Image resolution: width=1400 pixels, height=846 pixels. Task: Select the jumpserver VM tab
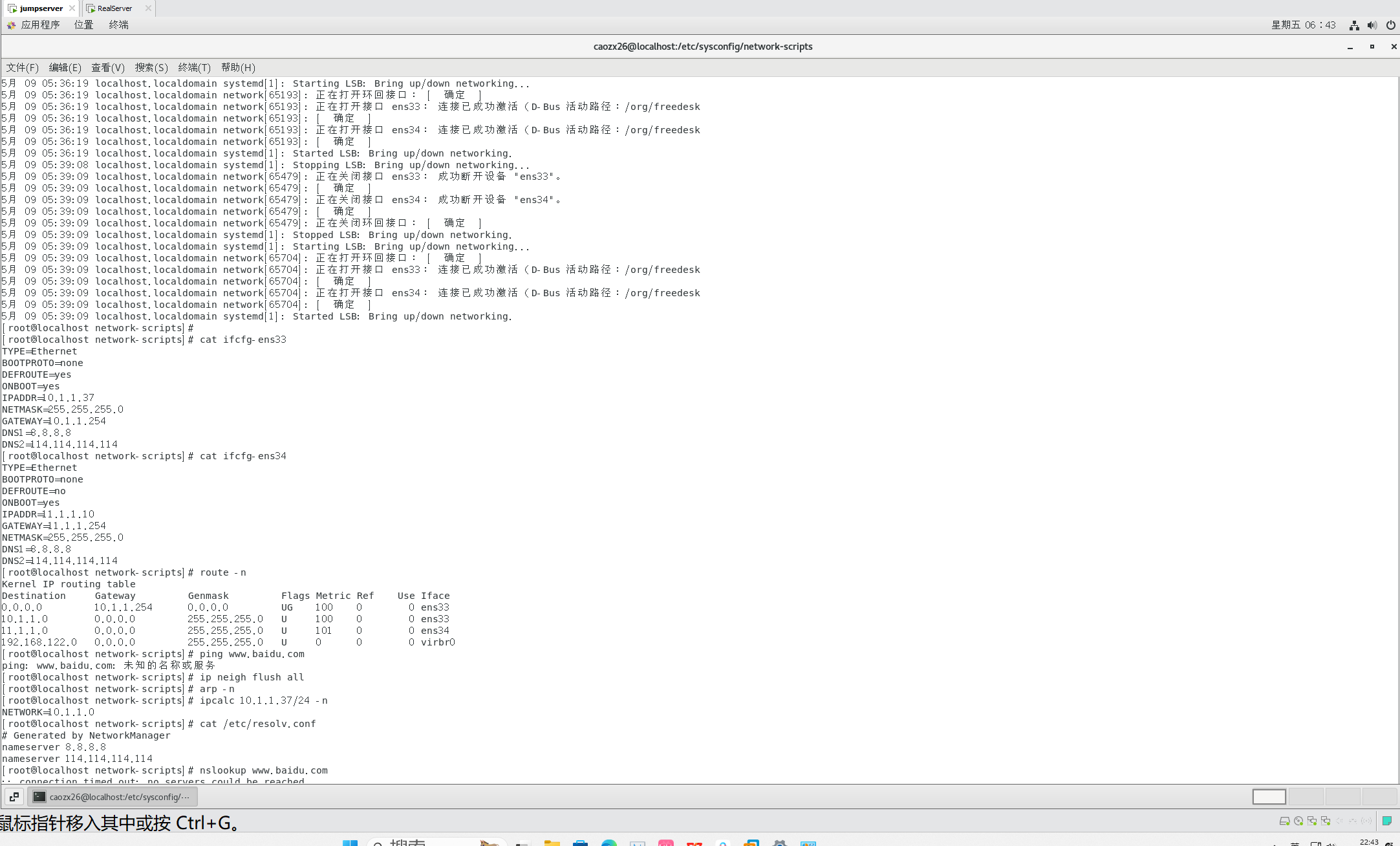41,8
